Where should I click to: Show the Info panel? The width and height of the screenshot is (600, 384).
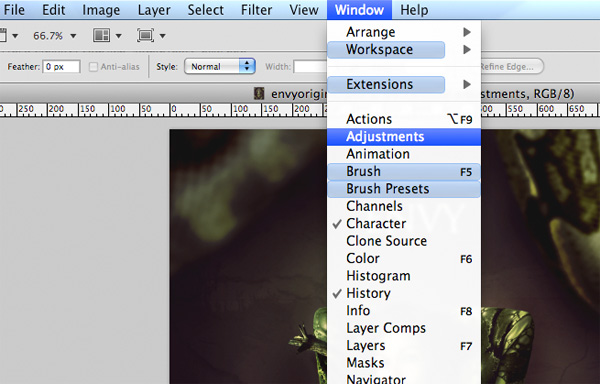pyautogui.click(x=404, y=311)
